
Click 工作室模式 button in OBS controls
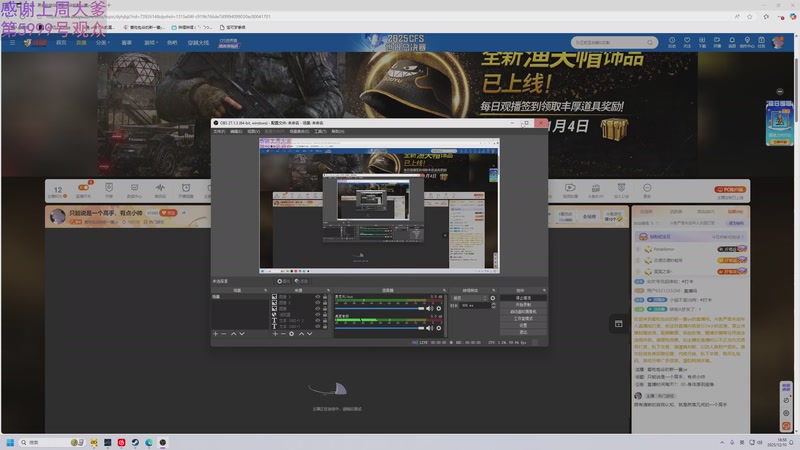[523, 318]
